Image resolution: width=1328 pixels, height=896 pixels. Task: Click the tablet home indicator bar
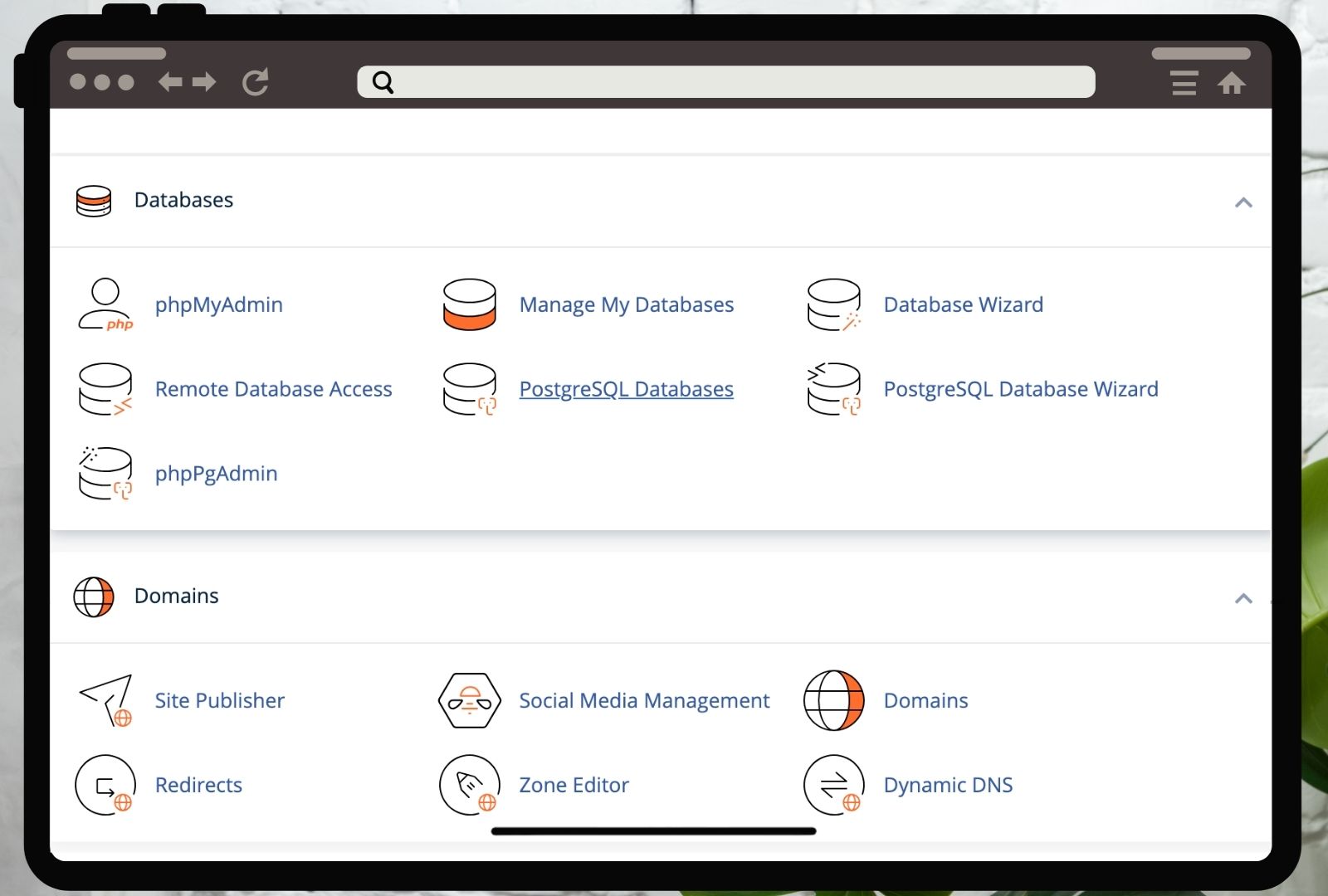[x=654, y=830]
